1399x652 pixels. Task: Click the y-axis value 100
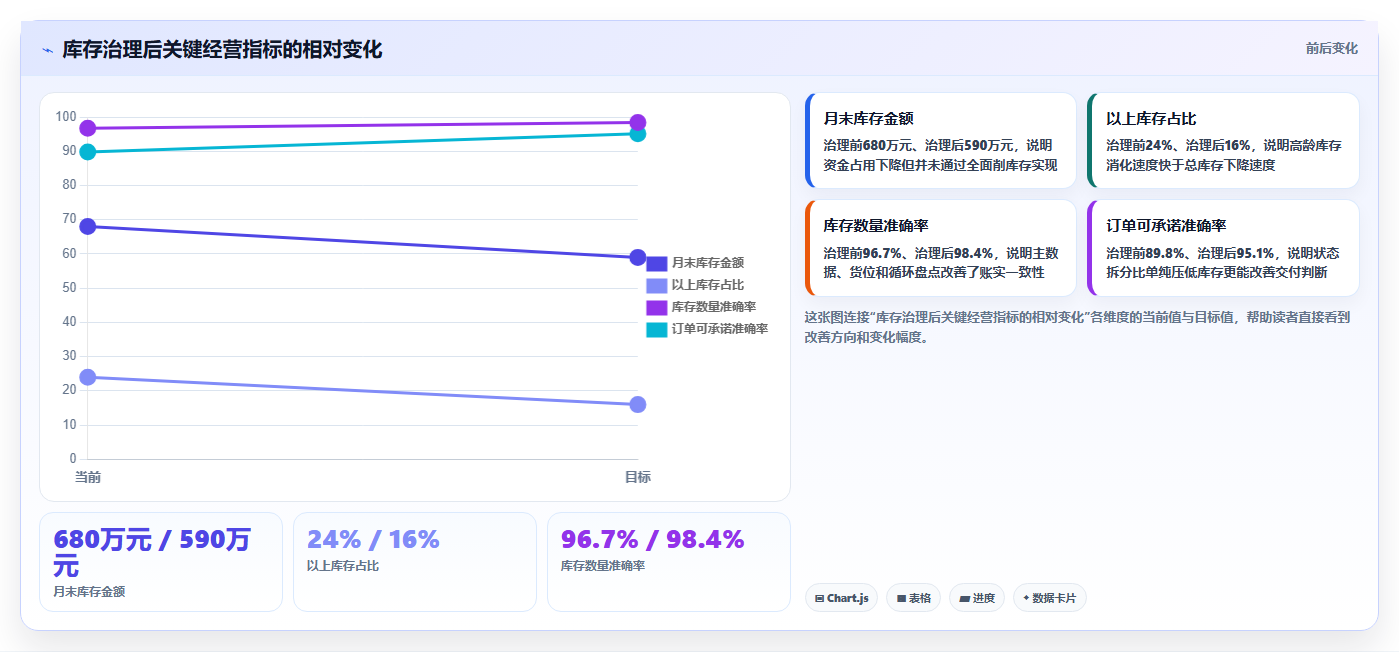[x=66, y=117]
